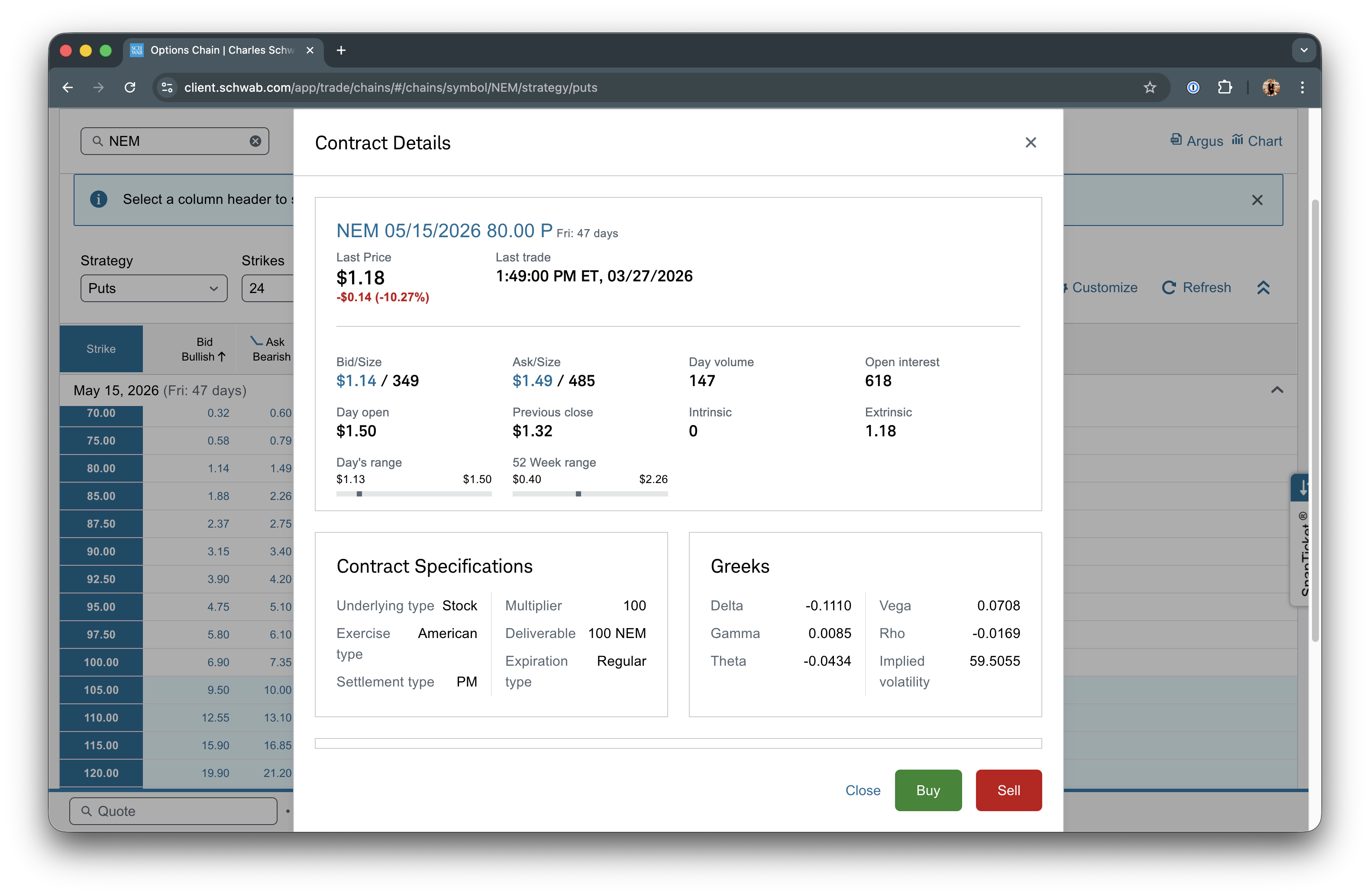This screenshot has height=896, width=1370.
Task: Select the 90.00 strike row
Action: (101, 551)
